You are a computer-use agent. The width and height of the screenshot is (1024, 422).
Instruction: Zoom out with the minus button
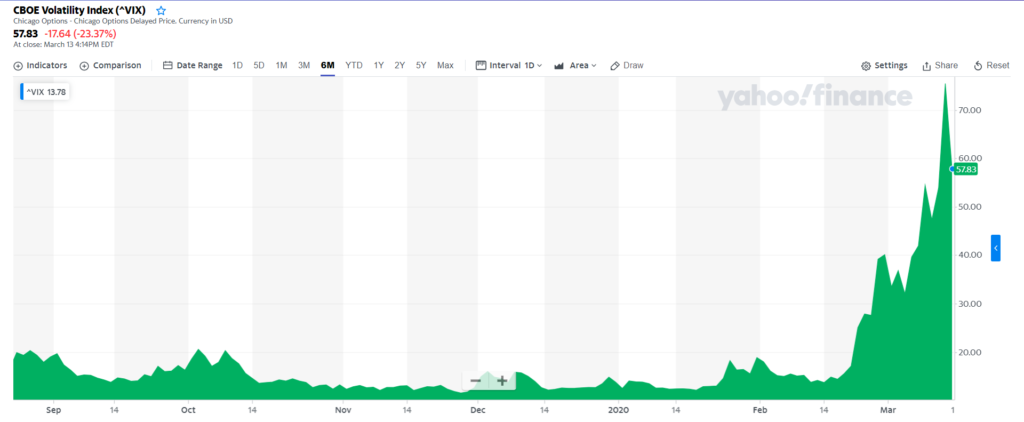point(475,381)
